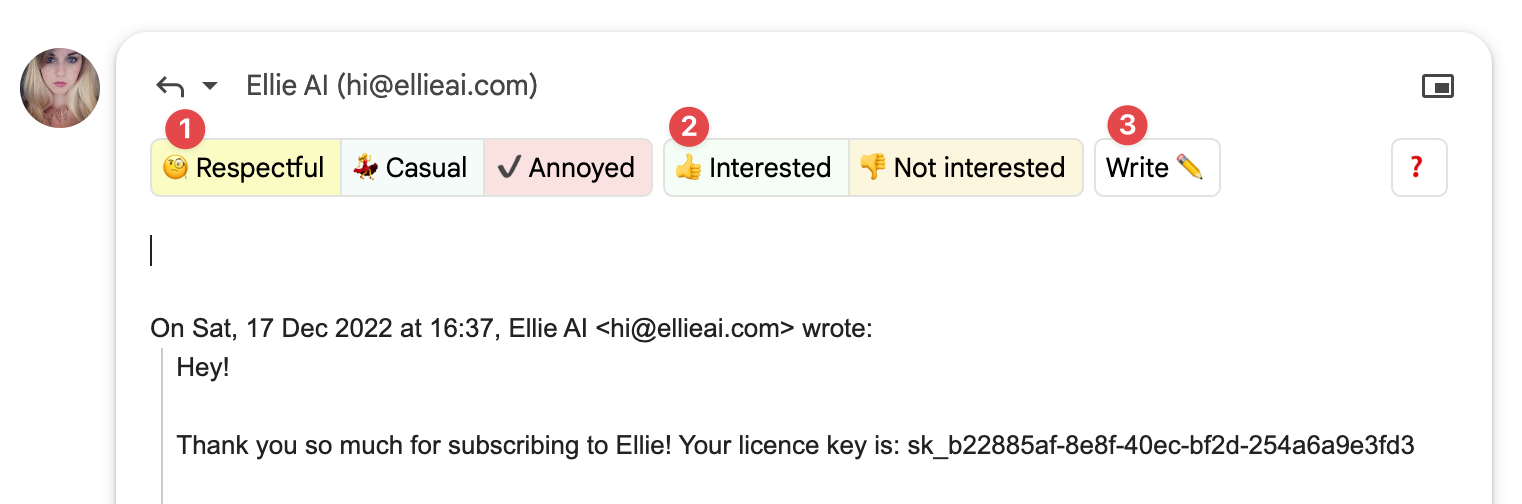Click the reply arrow icon

tap(170, 87)
